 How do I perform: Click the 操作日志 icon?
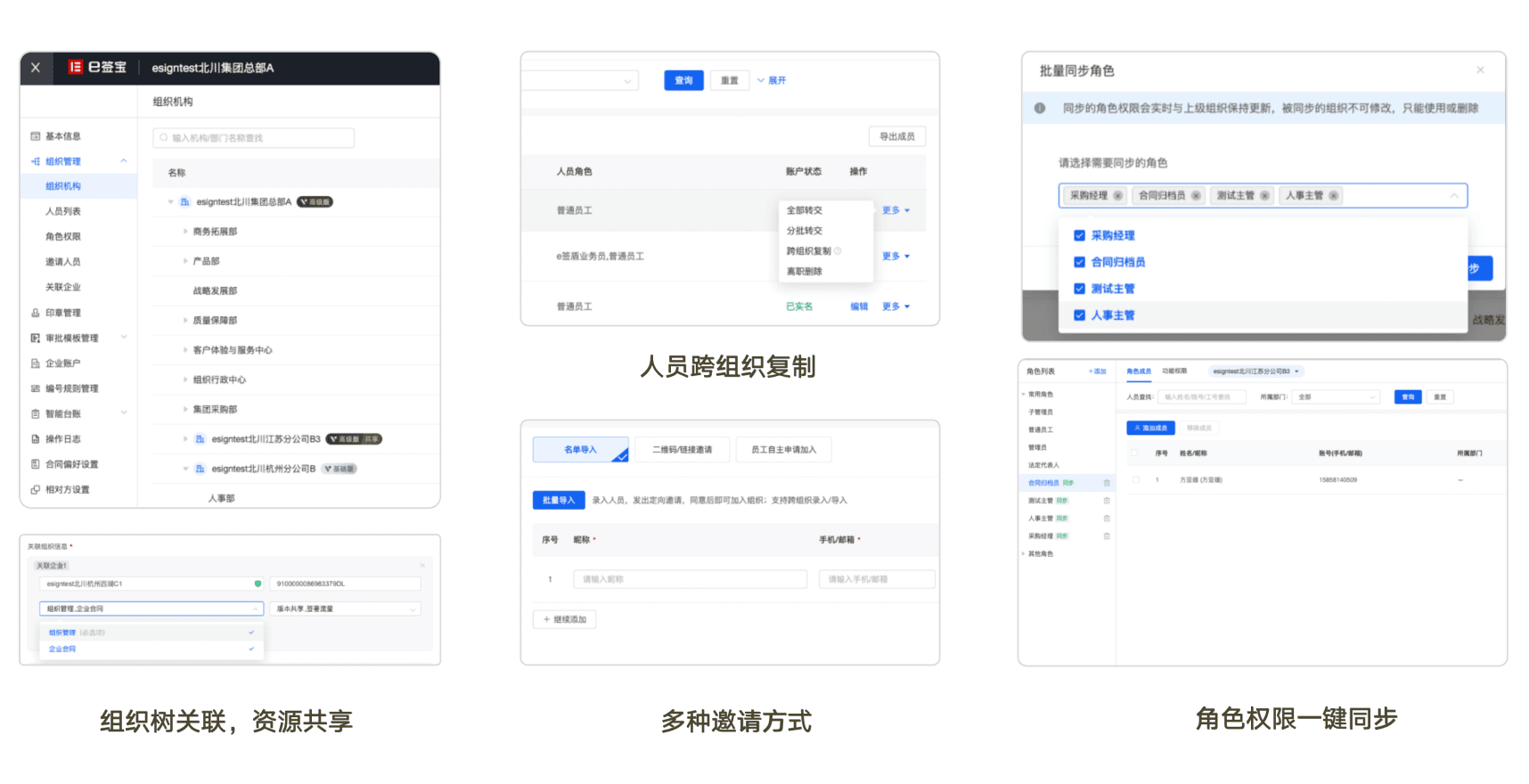36,439
